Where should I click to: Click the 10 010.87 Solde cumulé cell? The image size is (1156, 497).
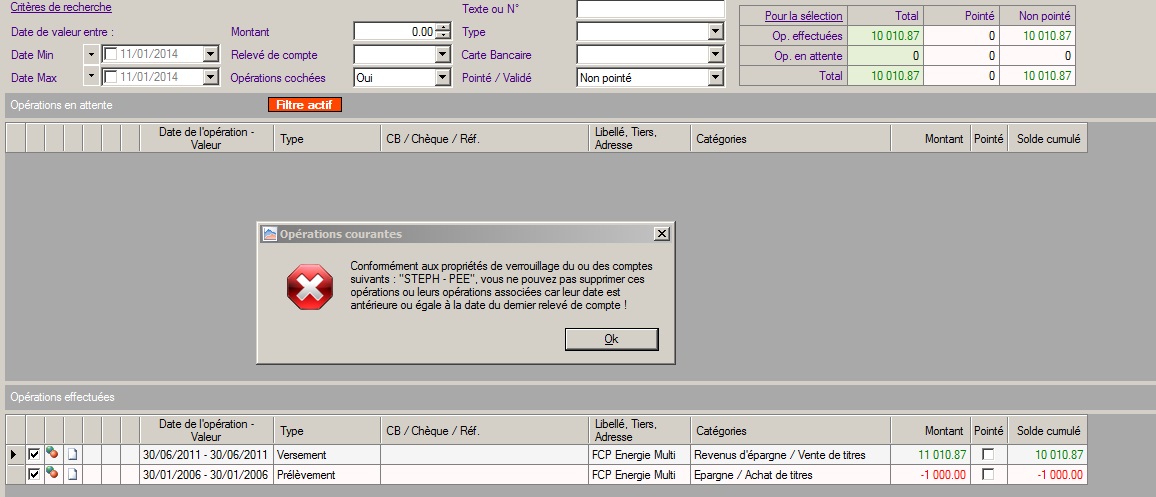pos(1048,454)
